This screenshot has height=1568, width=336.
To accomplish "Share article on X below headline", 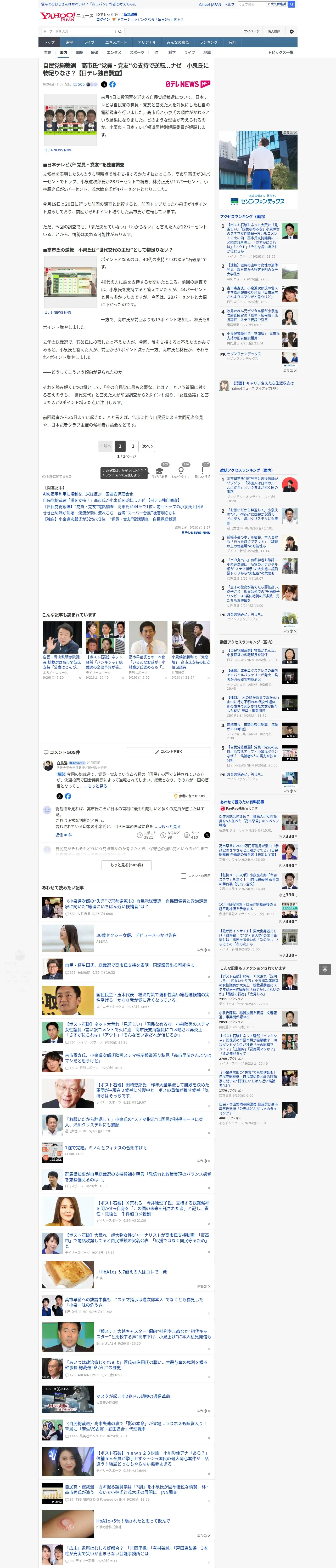I will pos(104,85).
